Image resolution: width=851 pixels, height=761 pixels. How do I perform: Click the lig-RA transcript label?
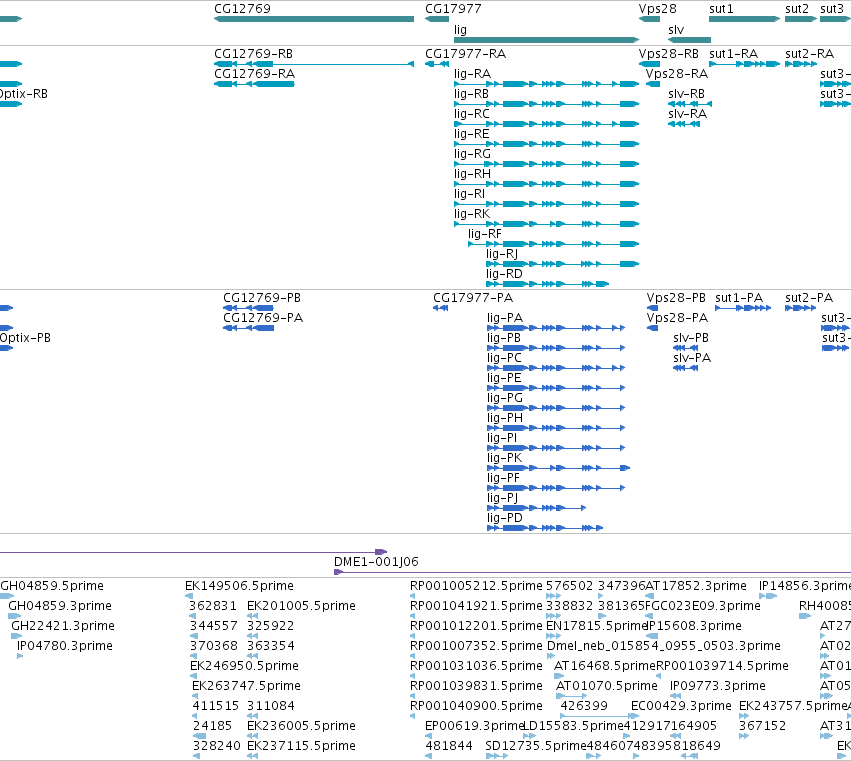tap(472, 74)
